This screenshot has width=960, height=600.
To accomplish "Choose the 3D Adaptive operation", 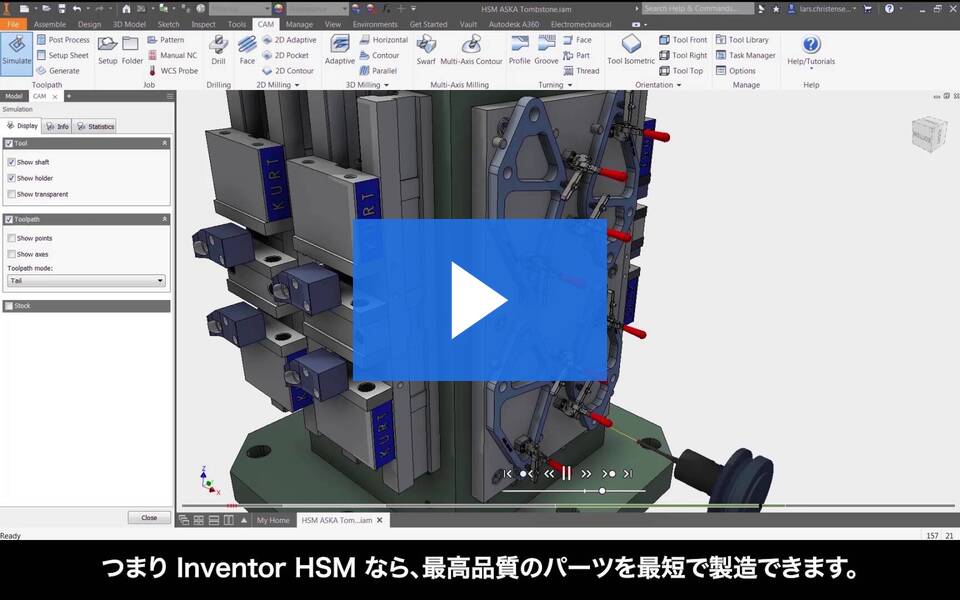I will coord(340,50).
